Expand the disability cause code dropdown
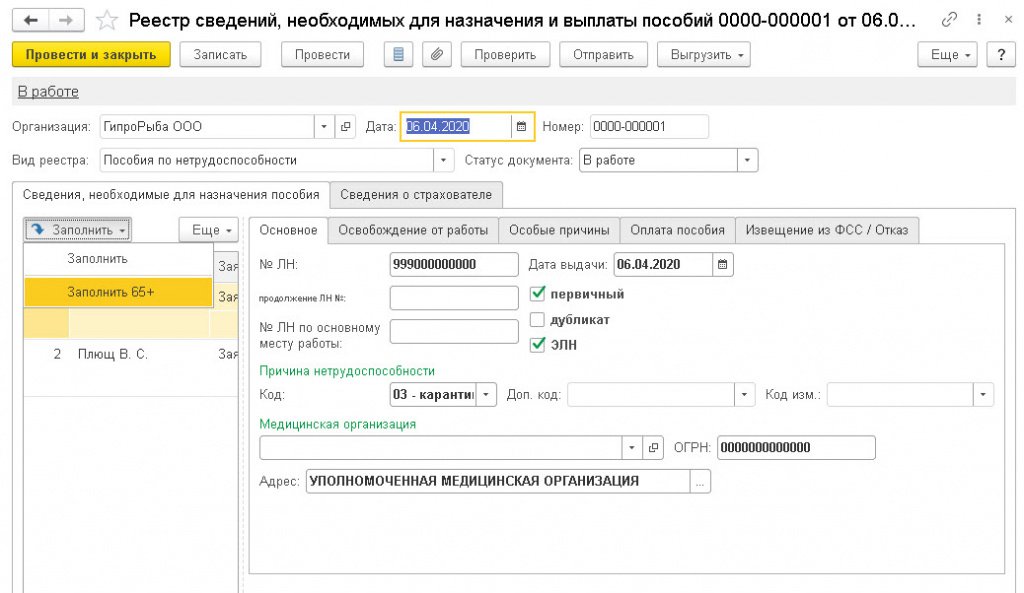Viewport: 1024px width, 593px height. pos(486,395)
